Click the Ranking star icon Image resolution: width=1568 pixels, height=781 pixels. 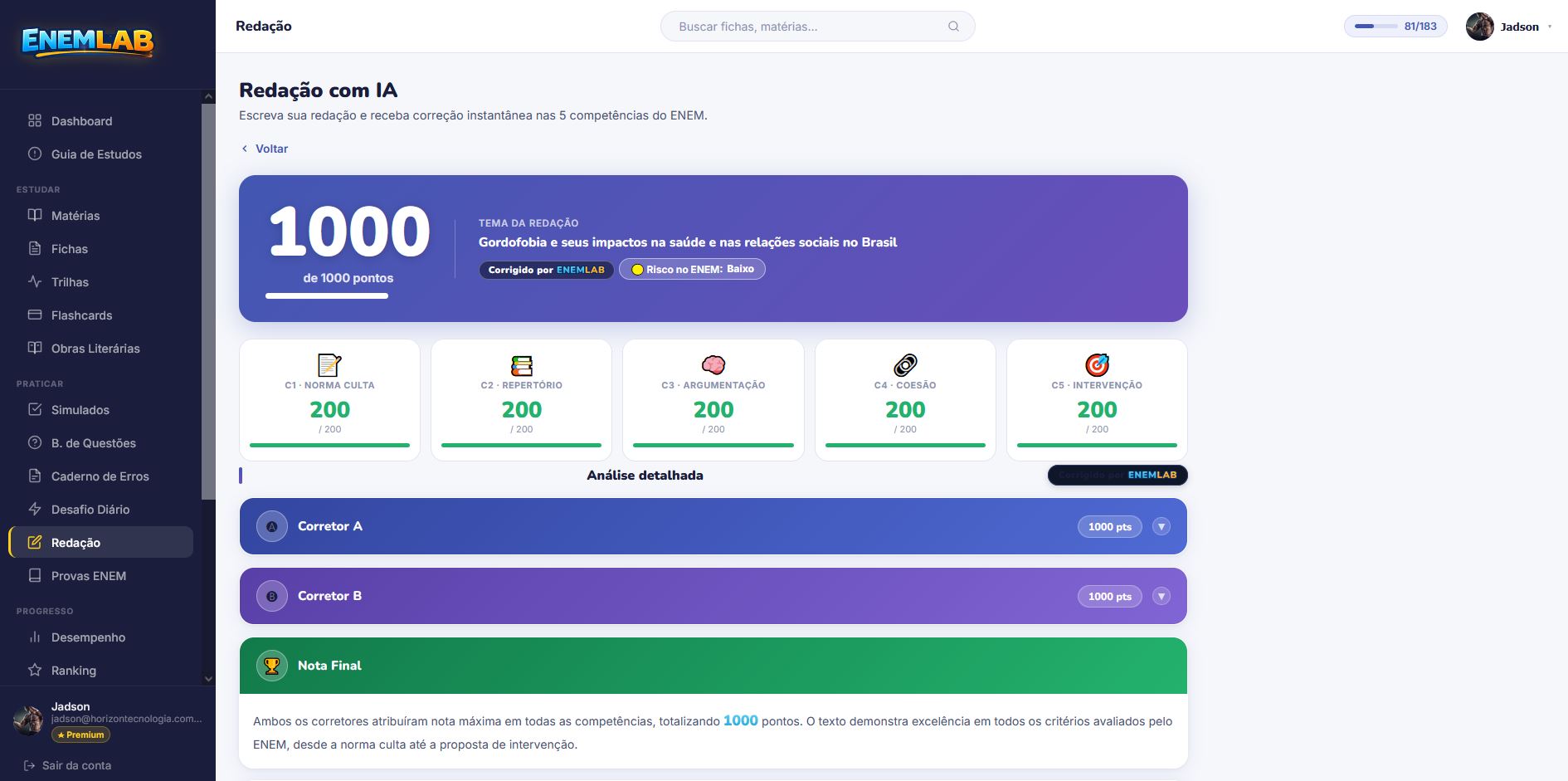(35, 670)
